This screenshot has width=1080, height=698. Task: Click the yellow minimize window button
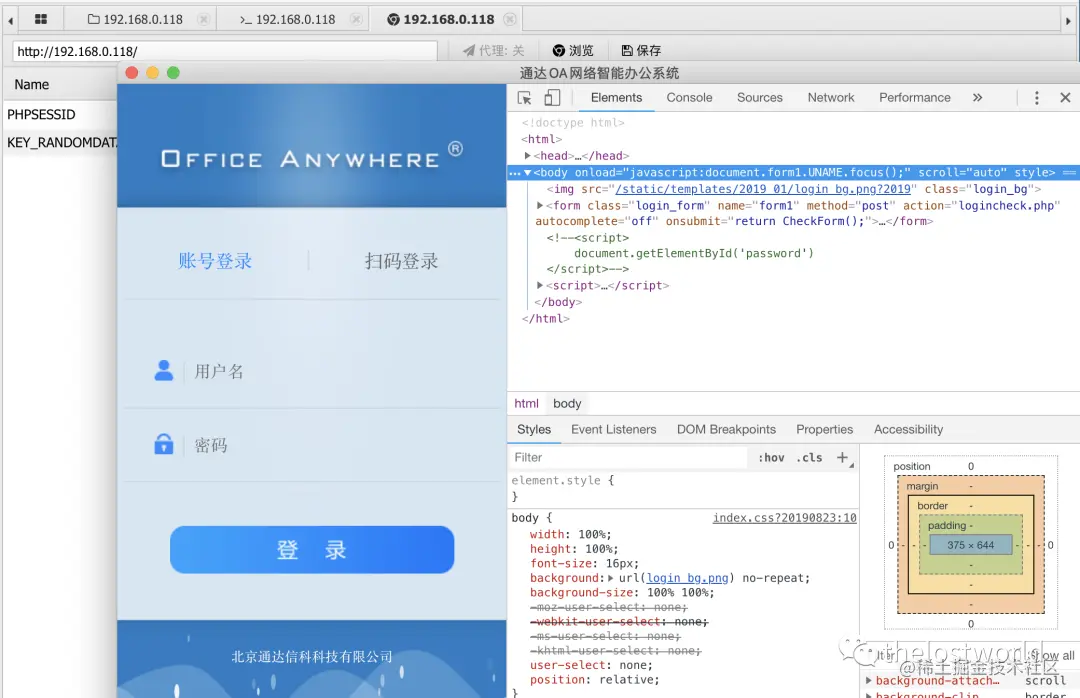click(x=153, y=73)
